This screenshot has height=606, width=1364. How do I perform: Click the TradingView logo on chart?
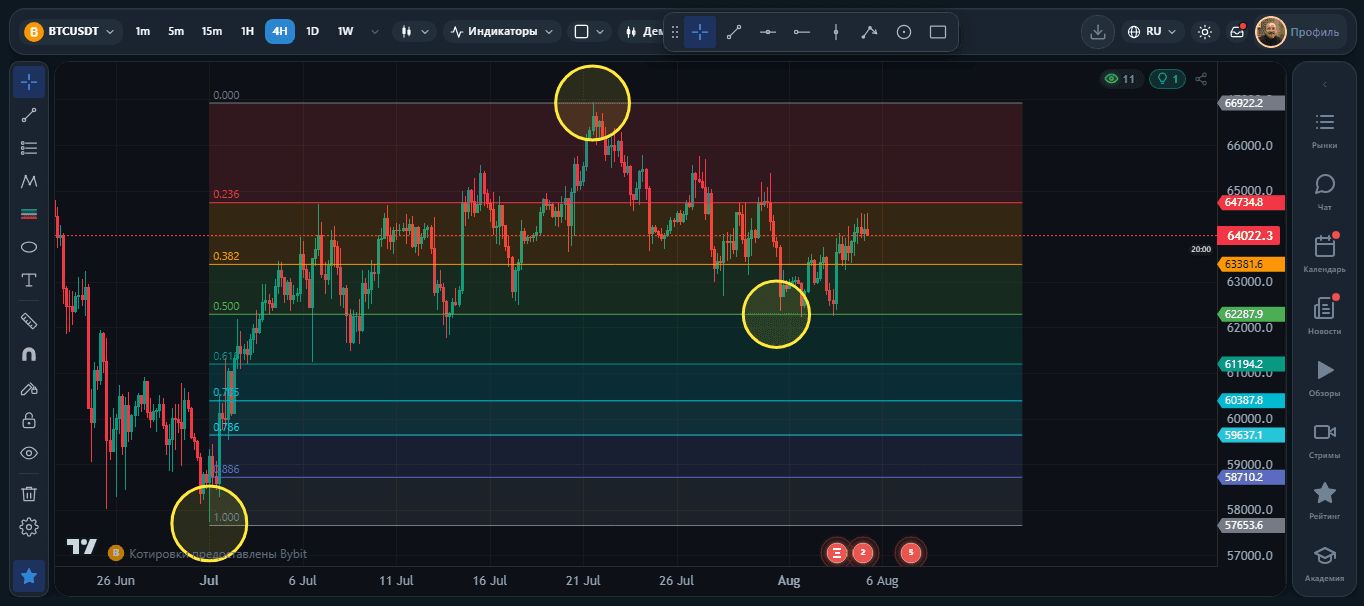point(81,547)
